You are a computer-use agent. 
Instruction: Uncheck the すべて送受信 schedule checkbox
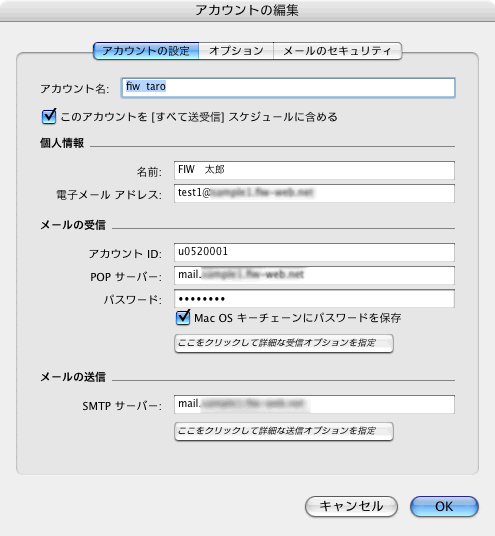click(x=49, y=116)
